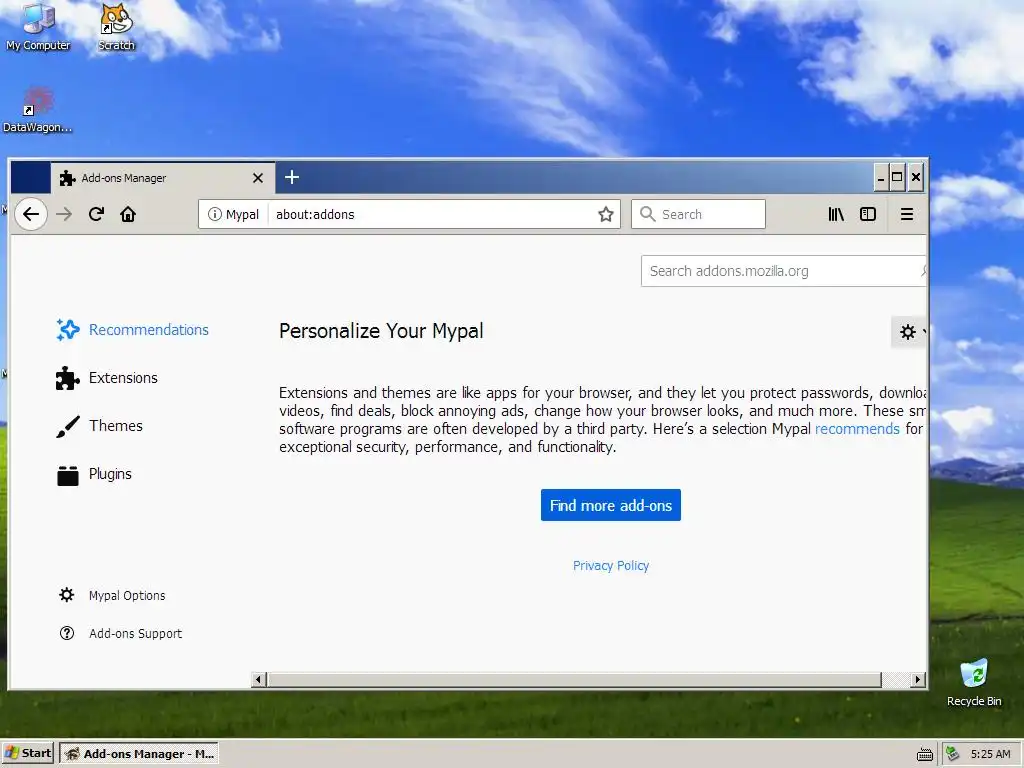Click the keyboard tray icon
Screen dimensions: 1024x768
coord(925,754)
